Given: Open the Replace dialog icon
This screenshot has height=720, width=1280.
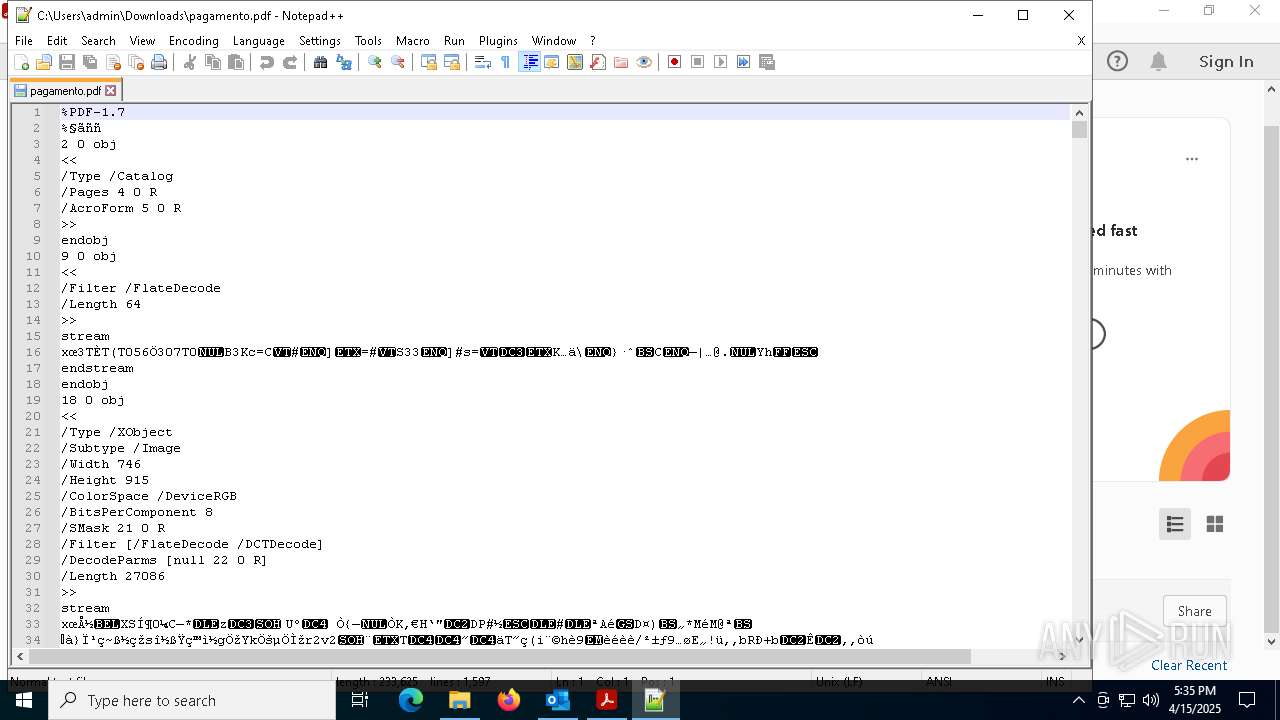Looking at the screenshot, I should [344, 62].
